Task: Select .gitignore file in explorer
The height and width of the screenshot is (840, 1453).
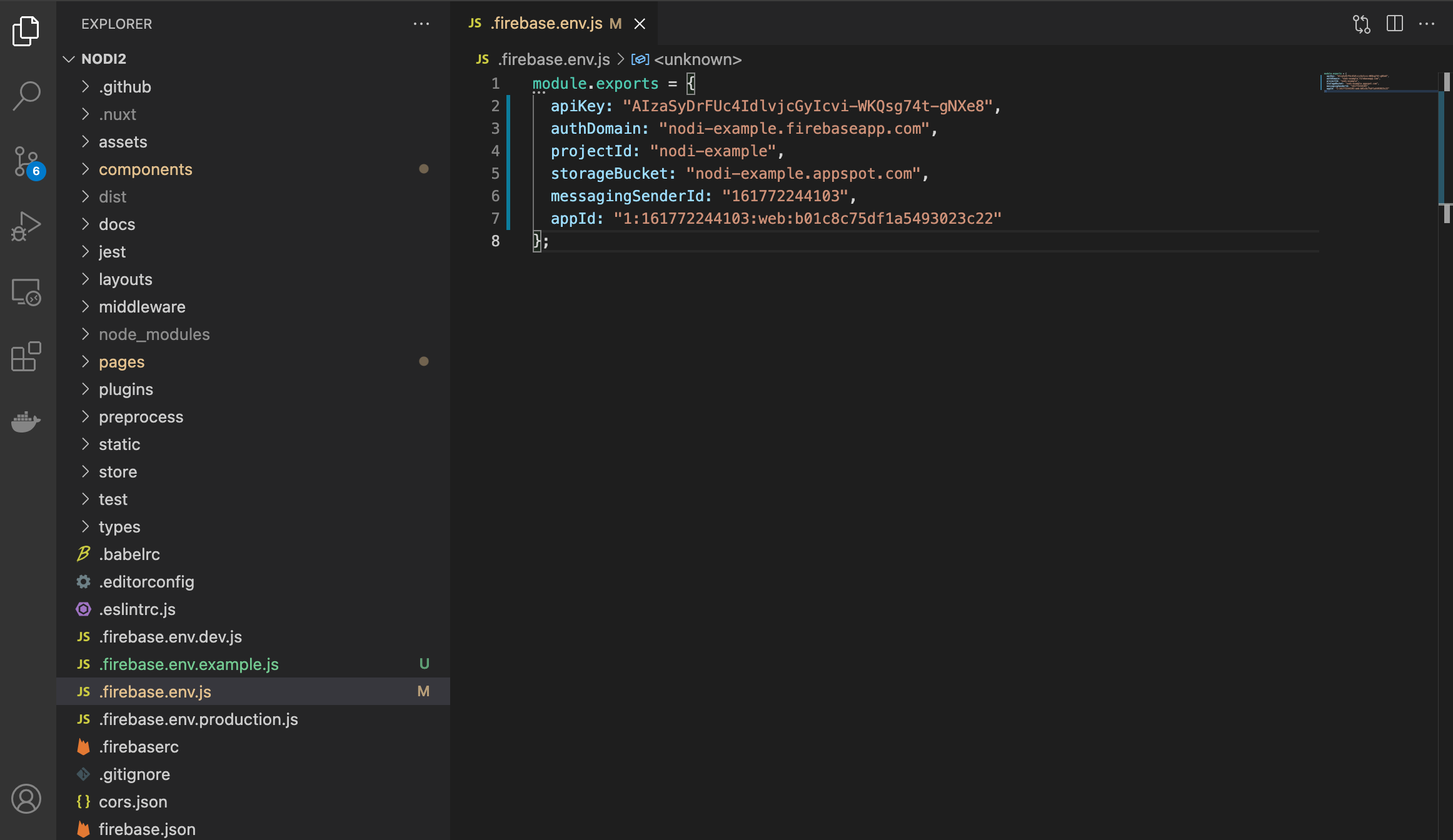Action: pyautogui.click(x=134, y=773)
